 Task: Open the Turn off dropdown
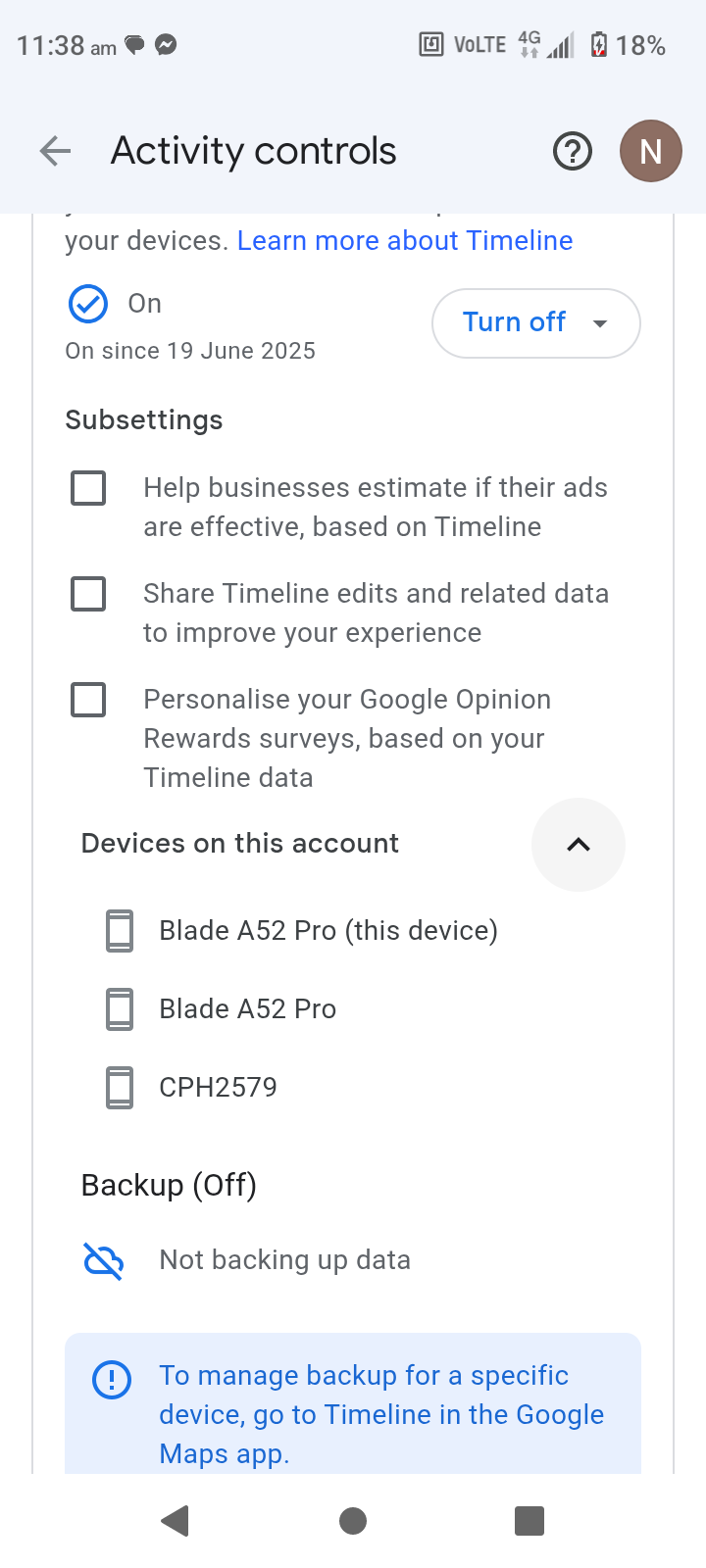tap(536, 322)
